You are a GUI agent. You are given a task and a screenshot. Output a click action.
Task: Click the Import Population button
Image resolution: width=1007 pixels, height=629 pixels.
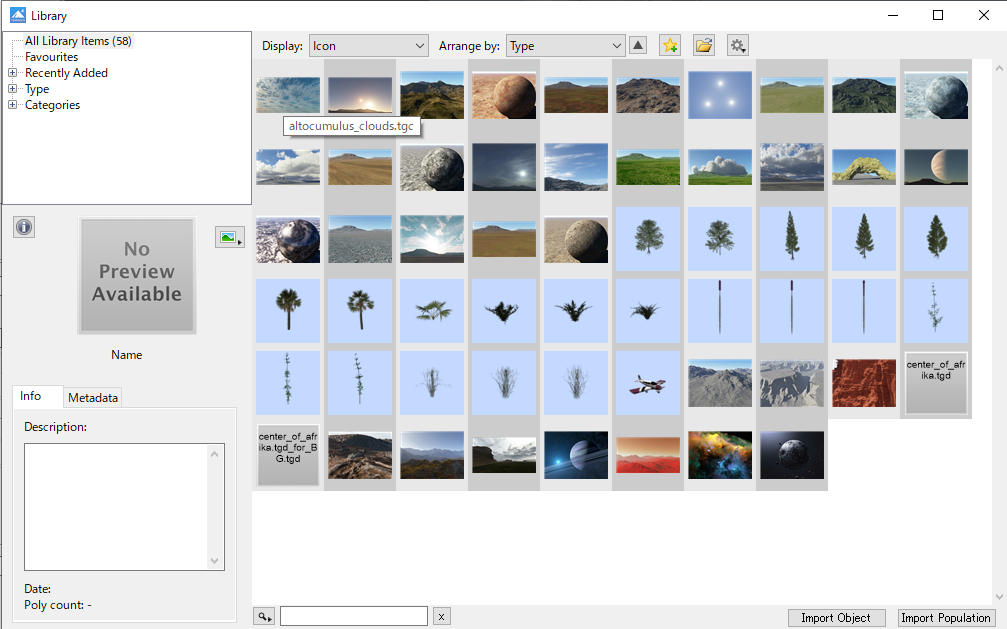[x=945, y=617]
